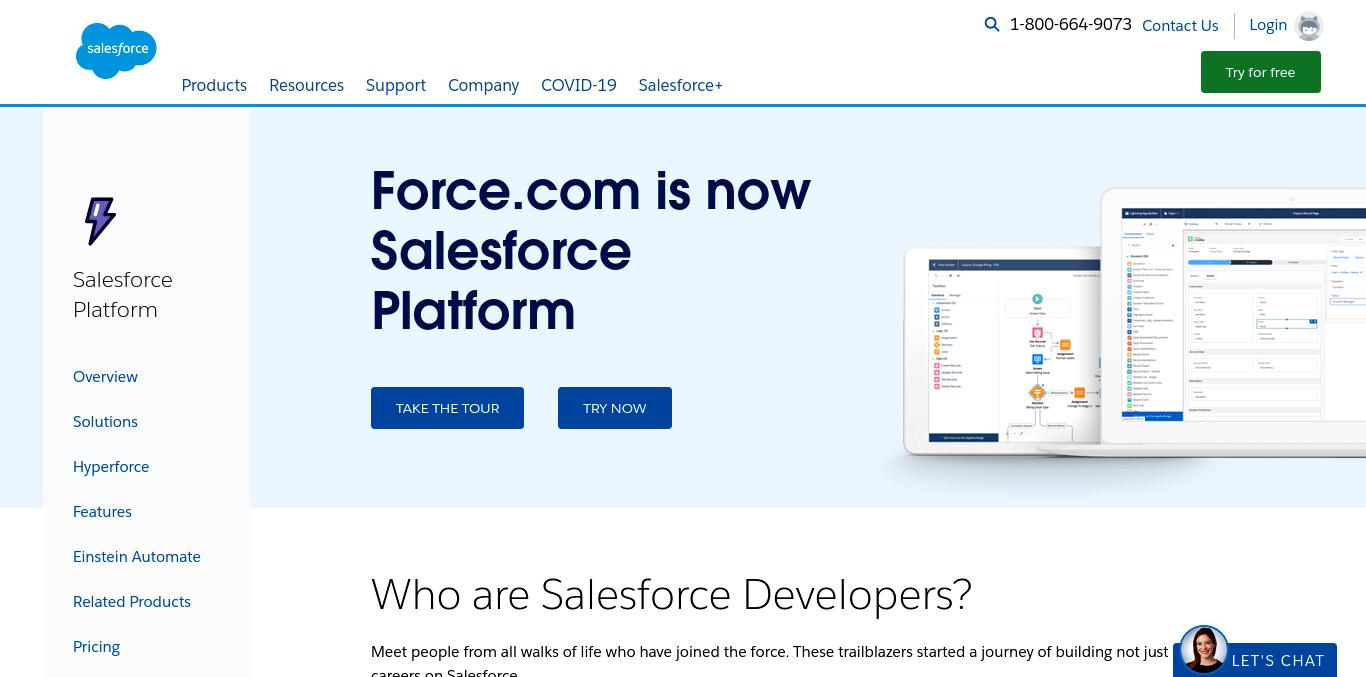
Task: Call number 1-800-664-9073 link
Action: tap(1071, 24)
